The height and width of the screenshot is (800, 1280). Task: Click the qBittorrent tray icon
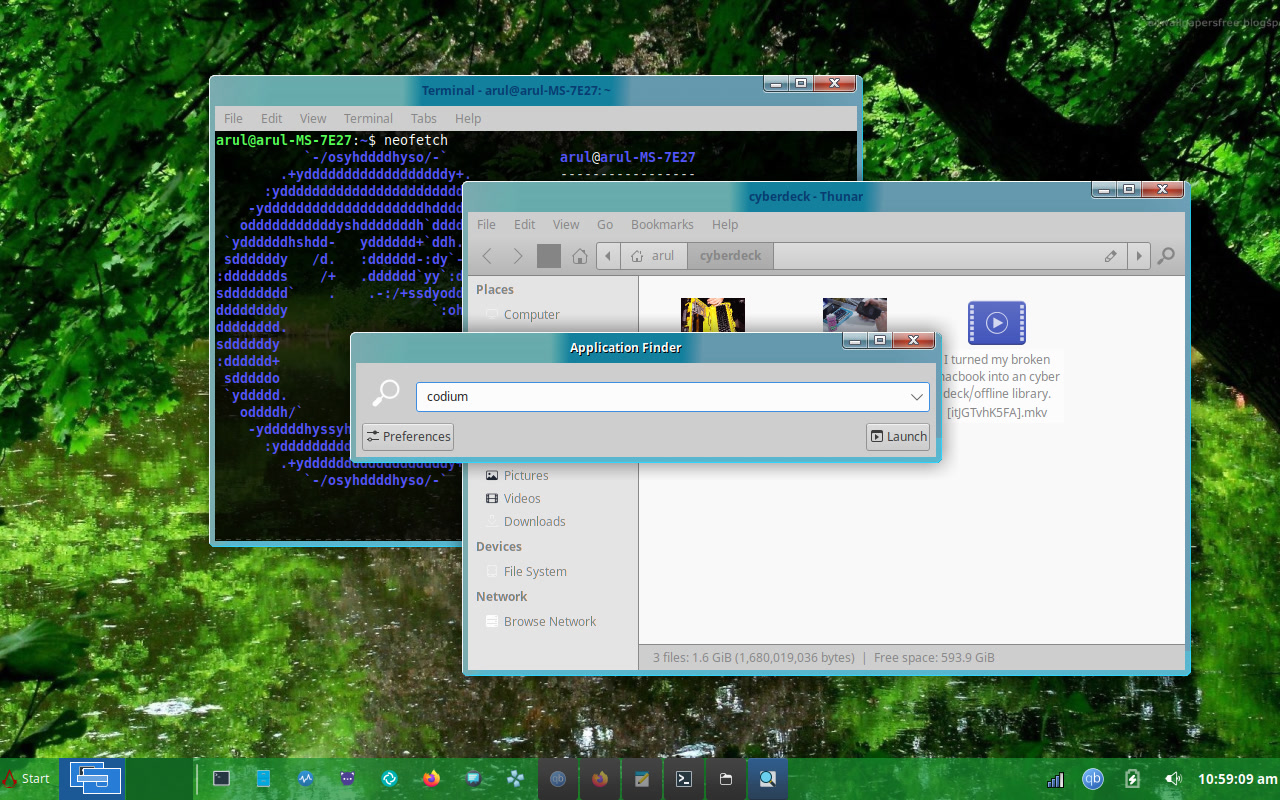(x=1093, y=778)
